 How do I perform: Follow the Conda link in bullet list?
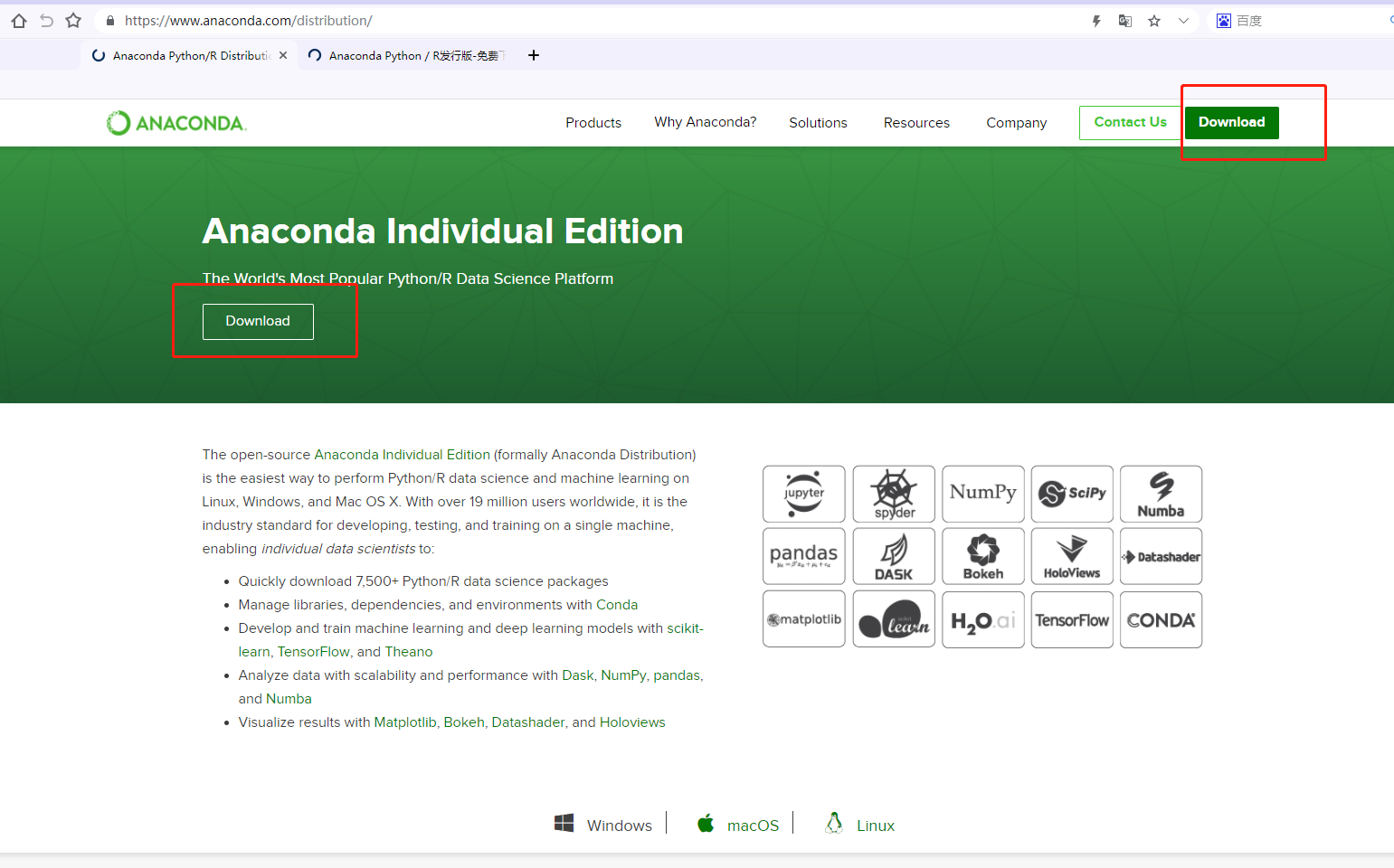tap(617, 605)
